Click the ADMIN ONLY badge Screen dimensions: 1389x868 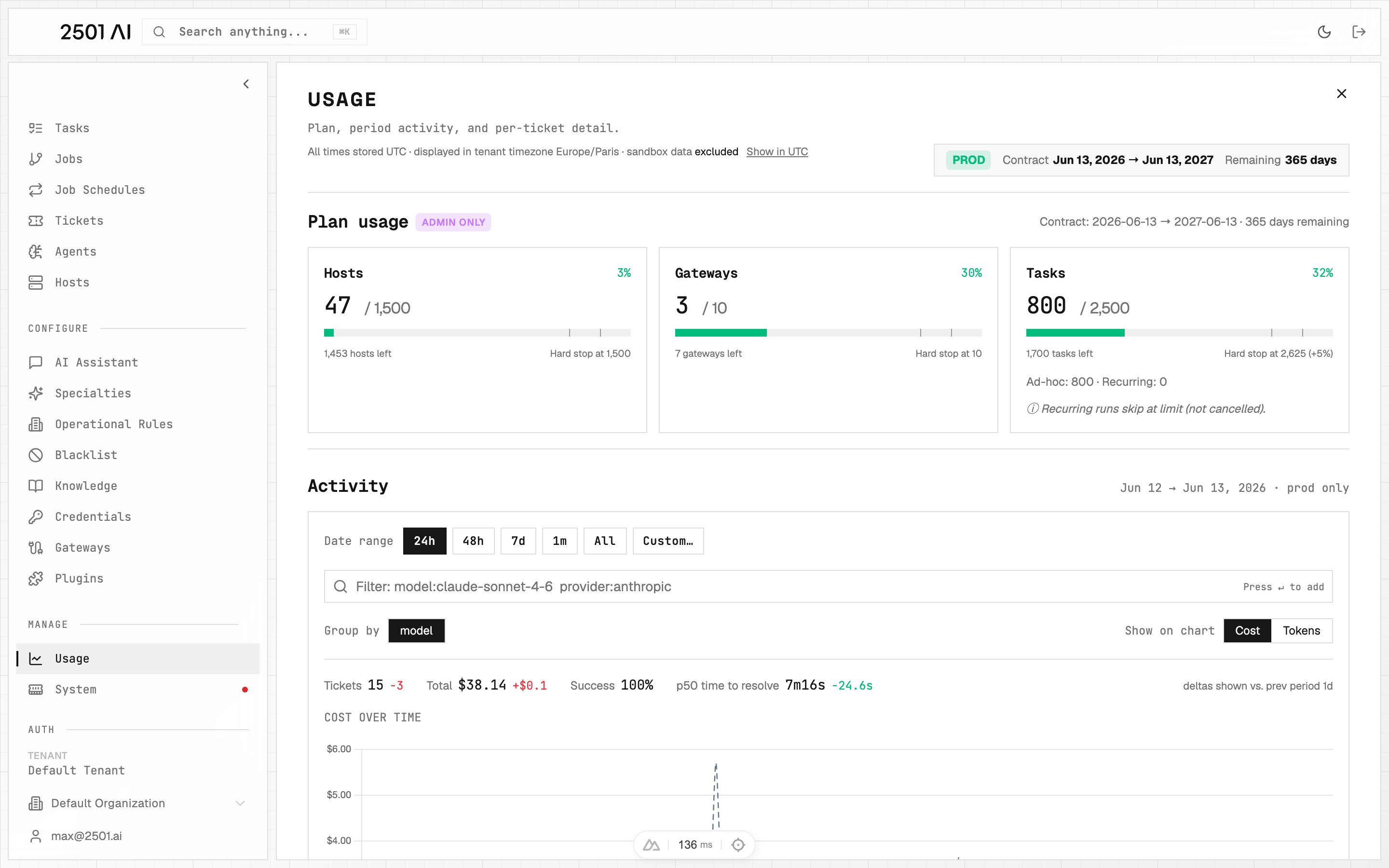pyautogui.click(x=453, y=222)
